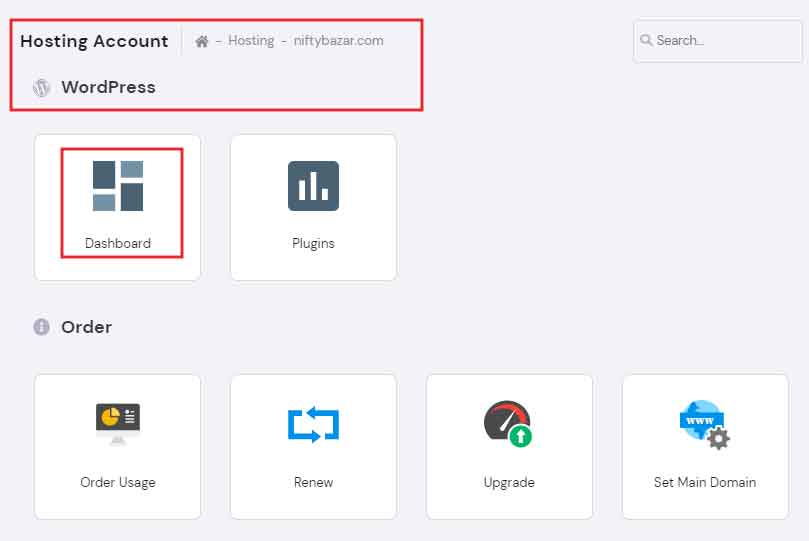Click the Hosting Account page title
Image resolution: width=809 pixels, height=541 pixels.
94,41
